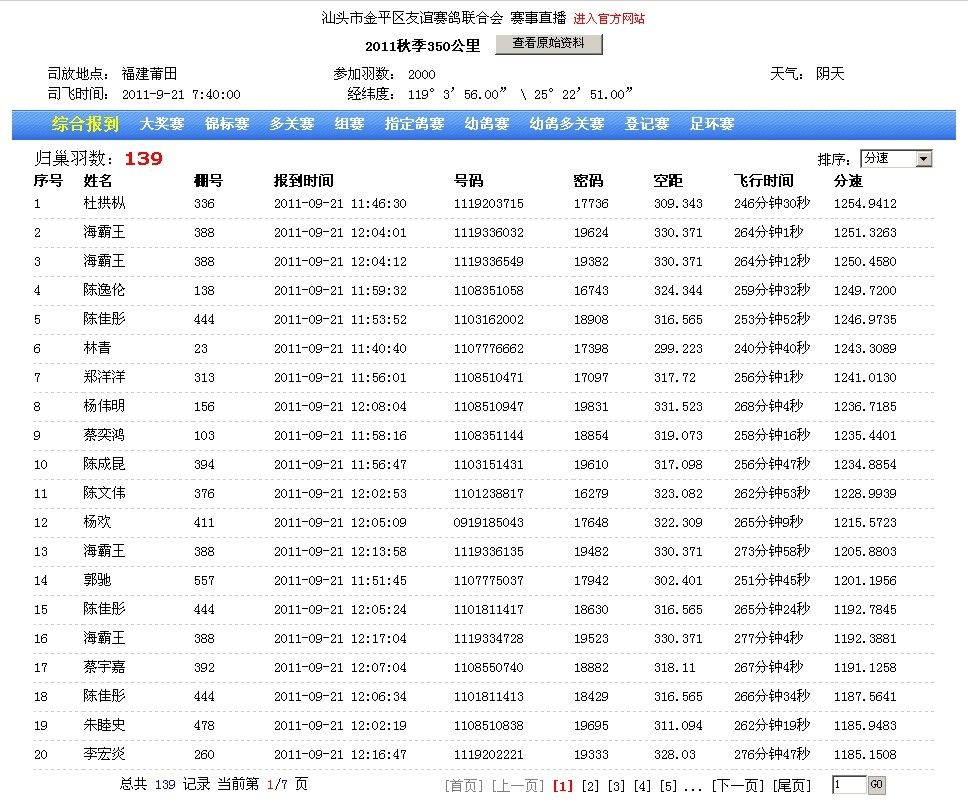Go to page [4] in pagination

click(x=642, y=786)
